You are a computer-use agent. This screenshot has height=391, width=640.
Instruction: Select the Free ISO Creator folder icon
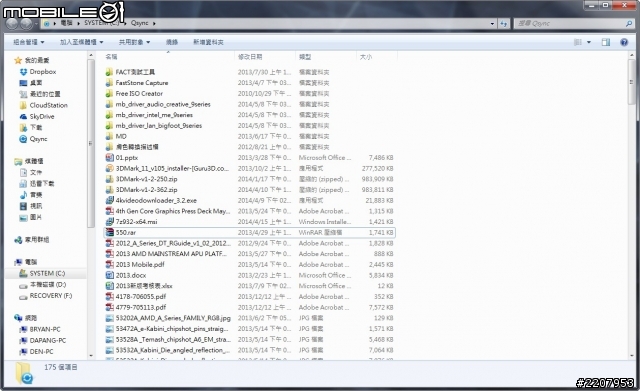pos(109,93)
